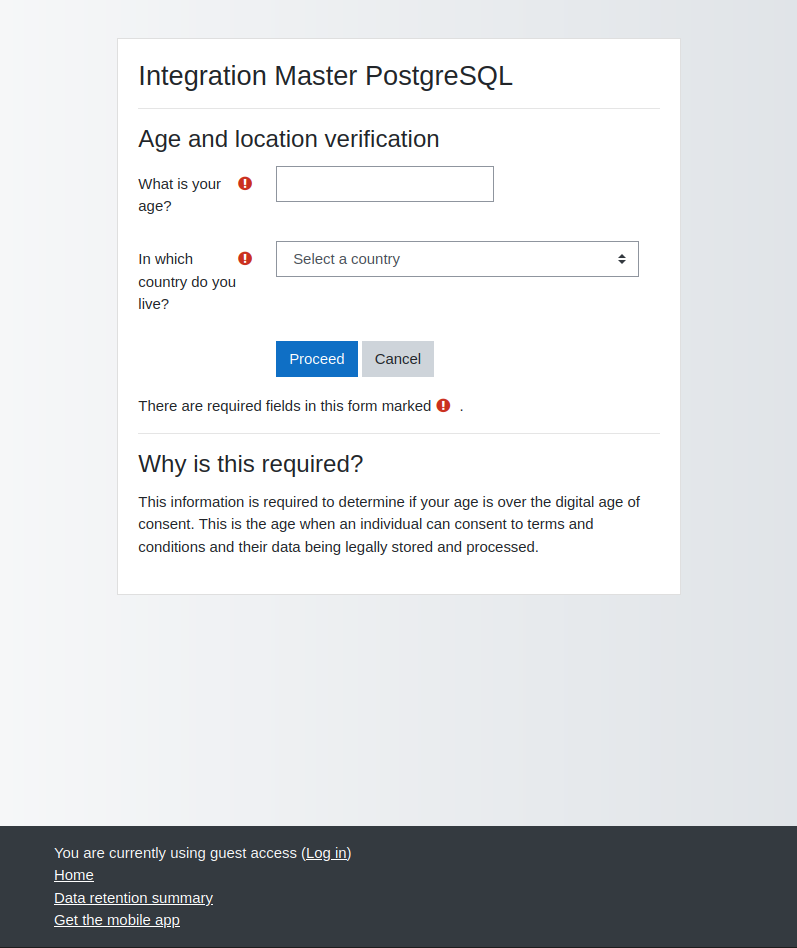Click the arrows on Select a country
Viewport: 797px width, 948px height.
(x=622, y=259)
